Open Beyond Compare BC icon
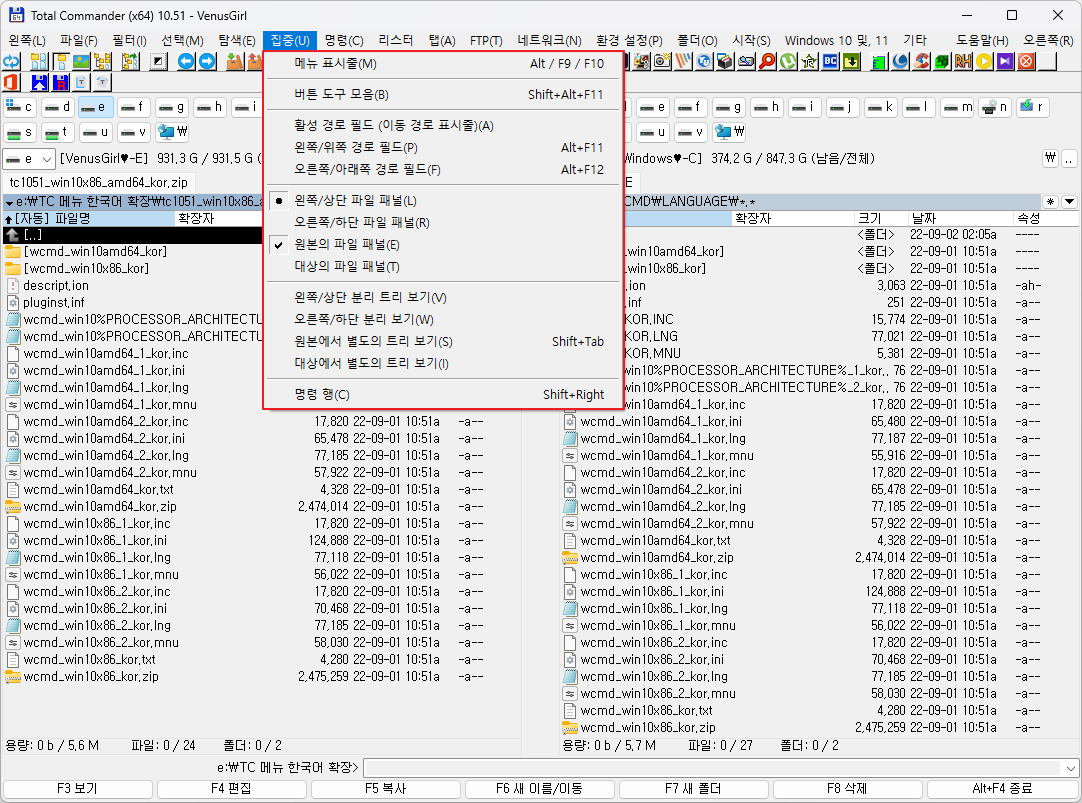The height and width of the screenshot is (803, 1082). (x=830, y=62)
